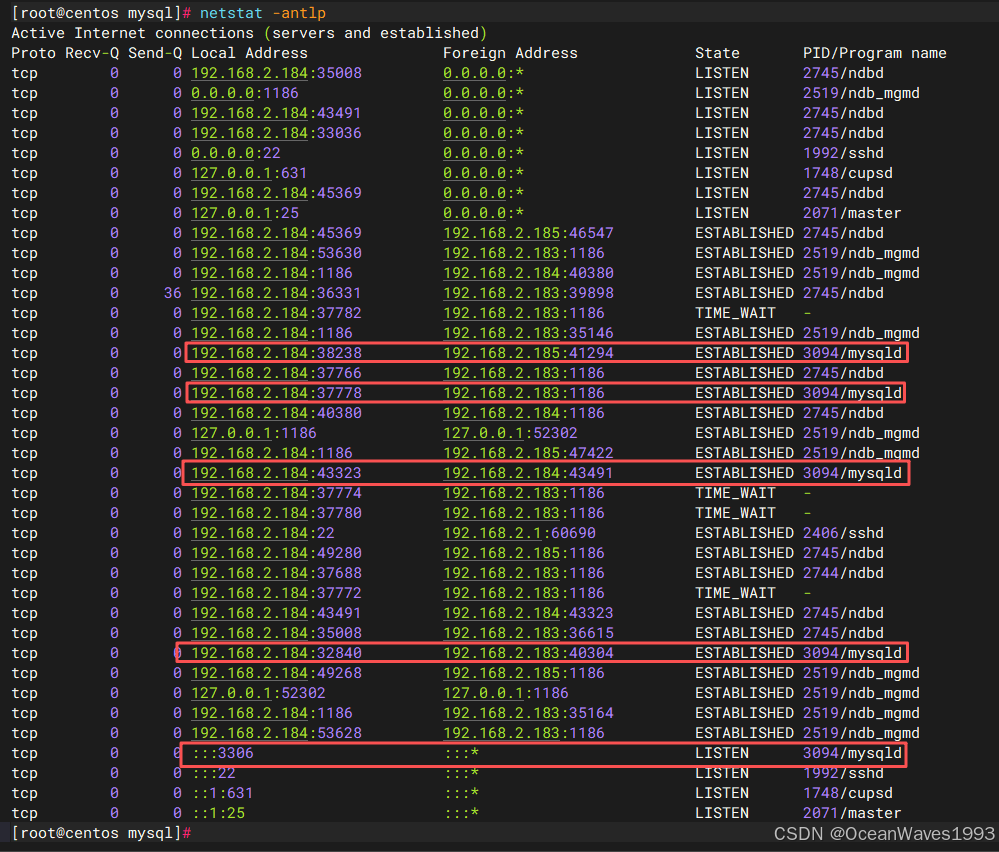
Task: Click foreign address 192.168.2.183:35146
Action: click(x=528, y=333)
